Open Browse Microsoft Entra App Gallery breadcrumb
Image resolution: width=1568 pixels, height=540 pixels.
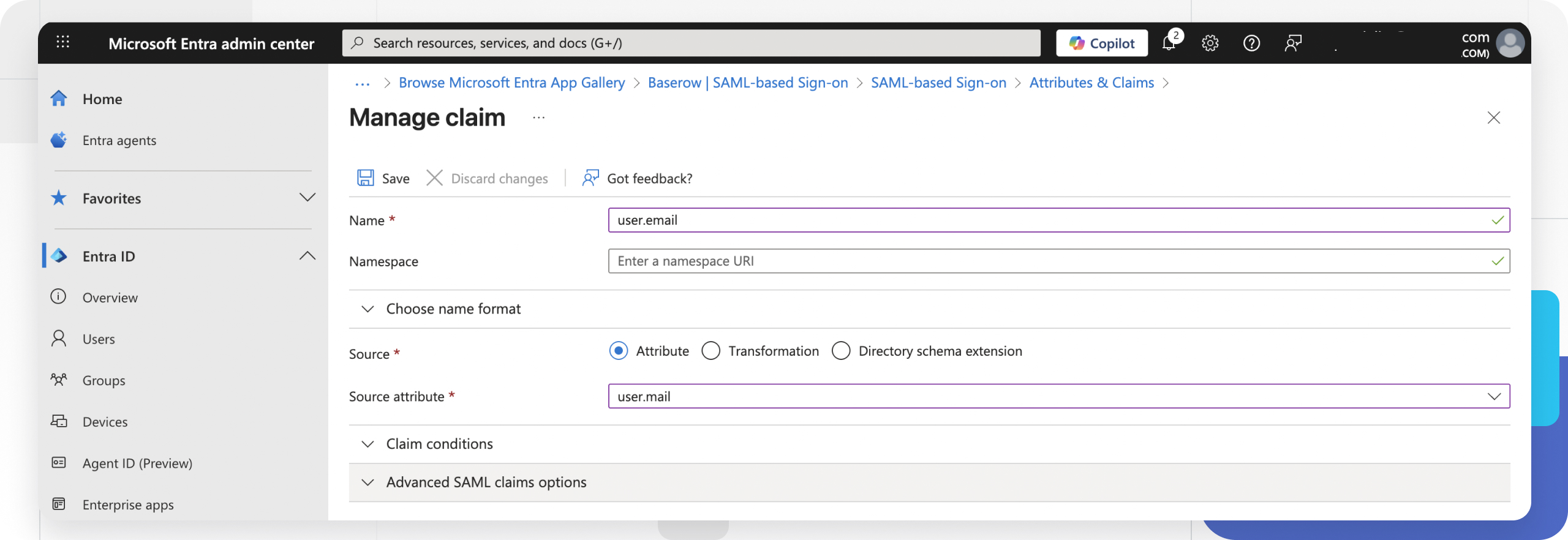[x=512, y=83]
